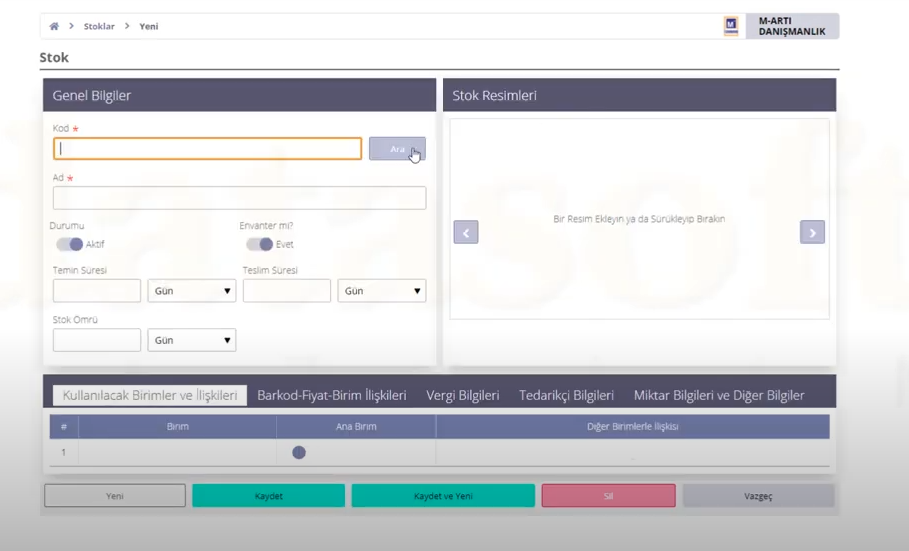Click the M-ARTI company logo icon
The width and height of the screenshot is (909, 551).
(731, 26)
